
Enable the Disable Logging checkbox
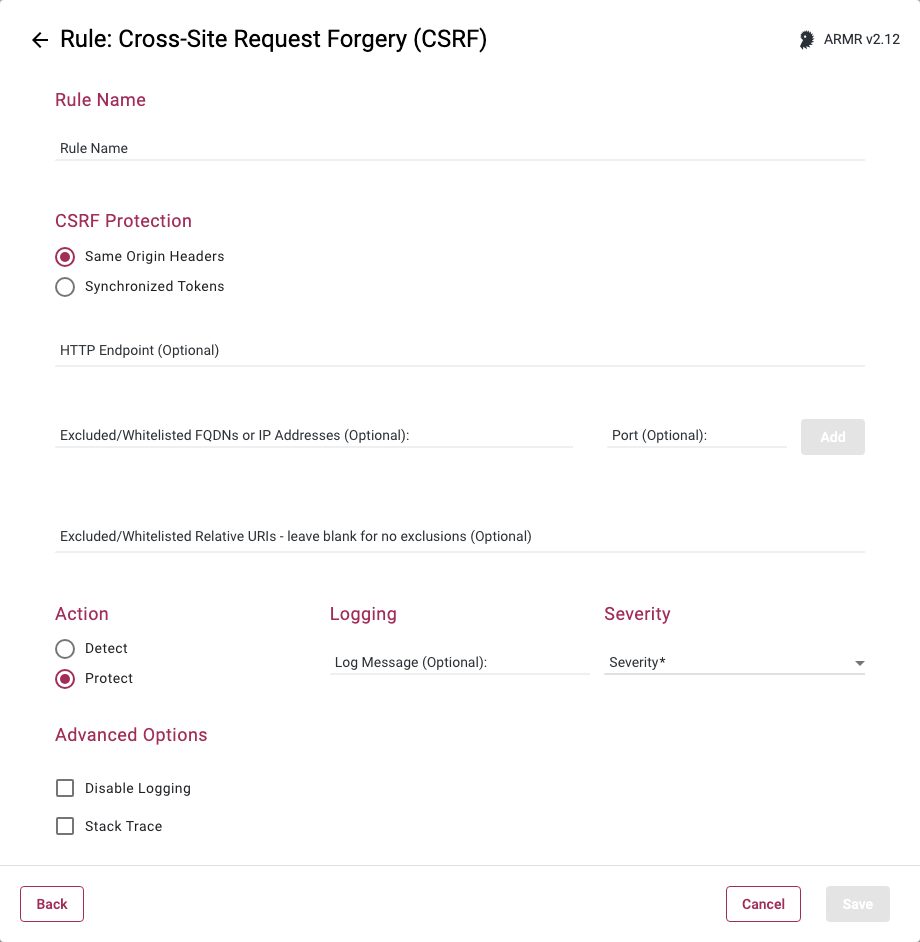[65, 789]
